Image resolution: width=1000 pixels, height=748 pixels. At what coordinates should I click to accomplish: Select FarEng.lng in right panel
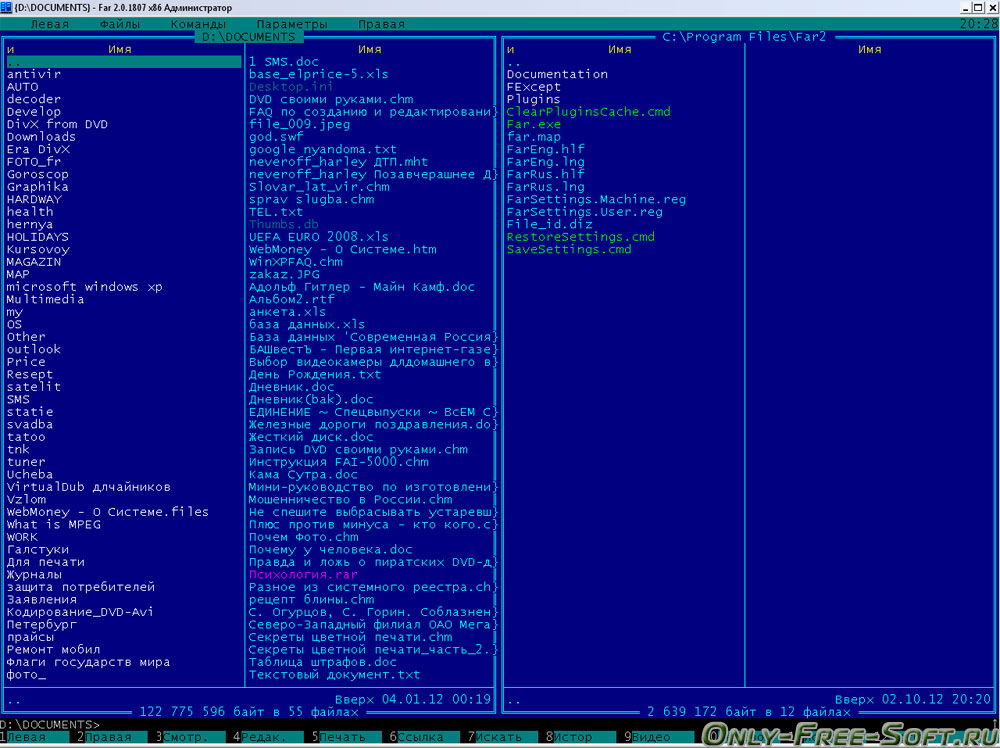point(545,162)
